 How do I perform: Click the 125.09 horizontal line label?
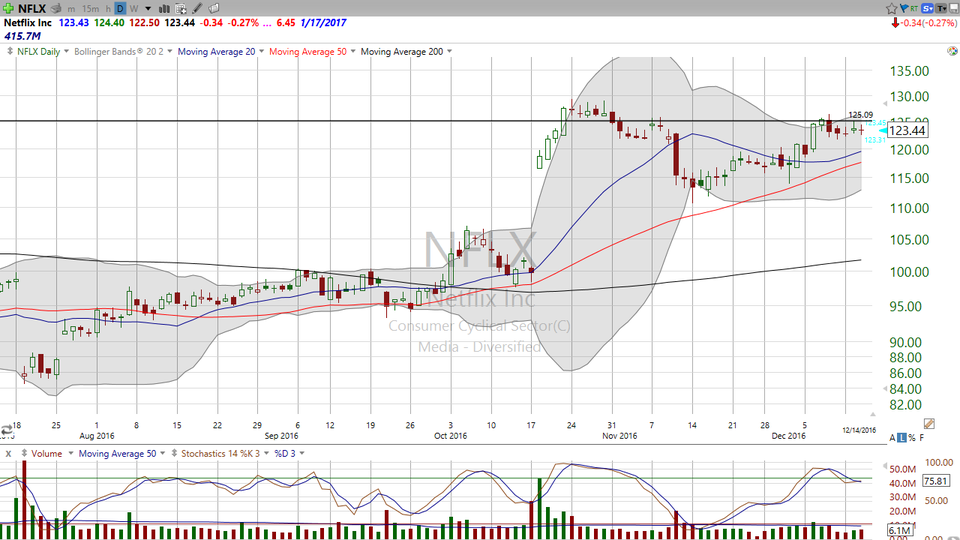(x=860, y=114)
